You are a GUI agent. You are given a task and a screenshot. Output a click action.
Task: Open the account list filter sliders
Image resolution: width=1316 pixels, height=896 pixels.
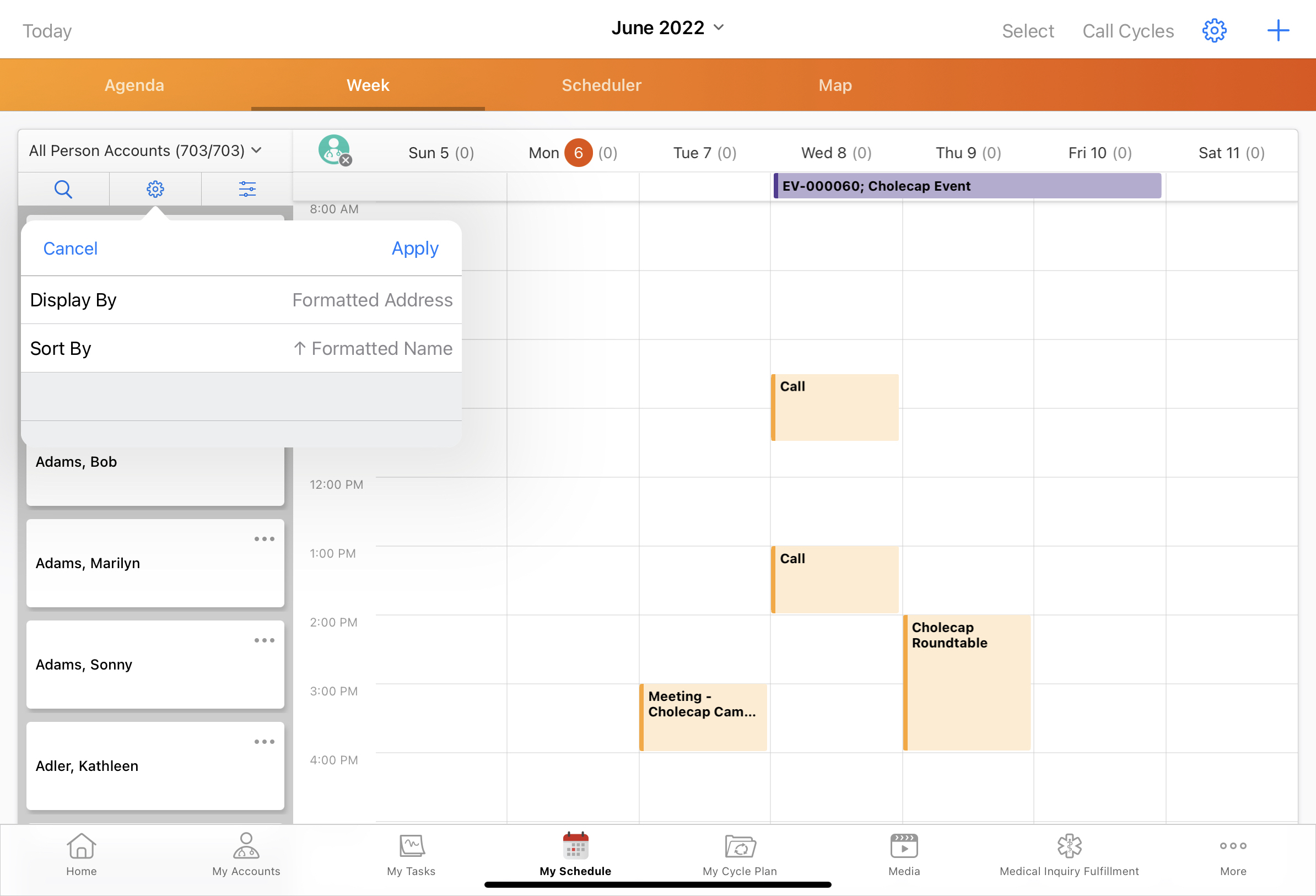click(x=247, y=188)
